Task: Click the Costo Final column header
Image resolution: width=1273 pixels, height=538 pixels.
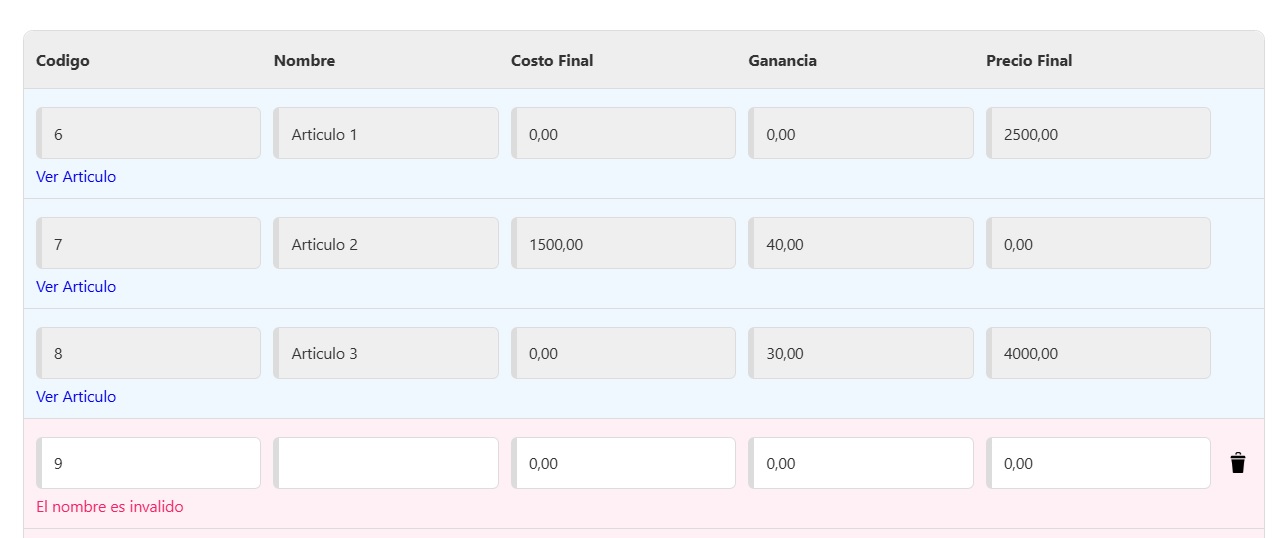Action: point(552,61)
